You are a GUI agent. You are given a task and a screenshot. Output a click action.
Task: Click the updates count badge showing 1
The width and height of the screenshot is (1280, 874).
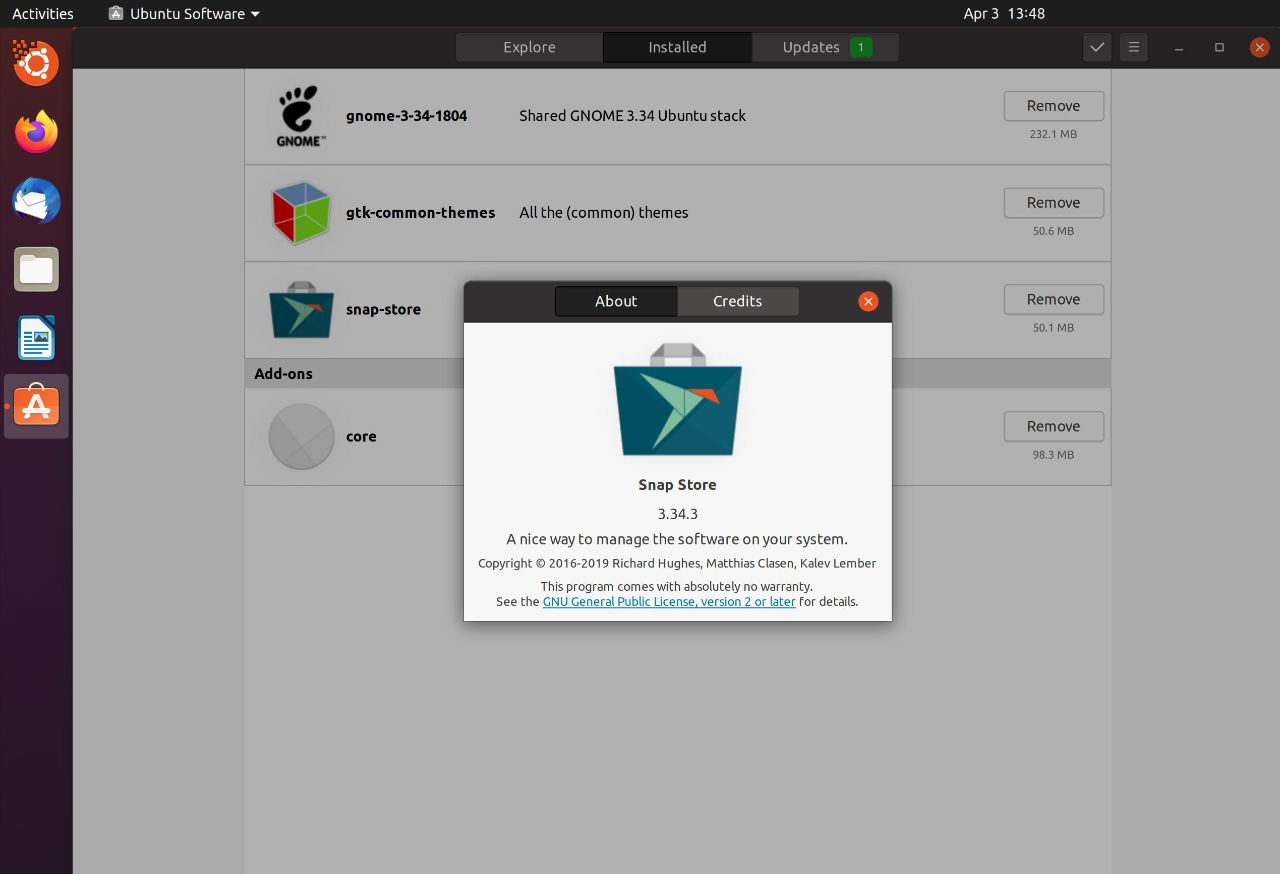click(860, 47)
